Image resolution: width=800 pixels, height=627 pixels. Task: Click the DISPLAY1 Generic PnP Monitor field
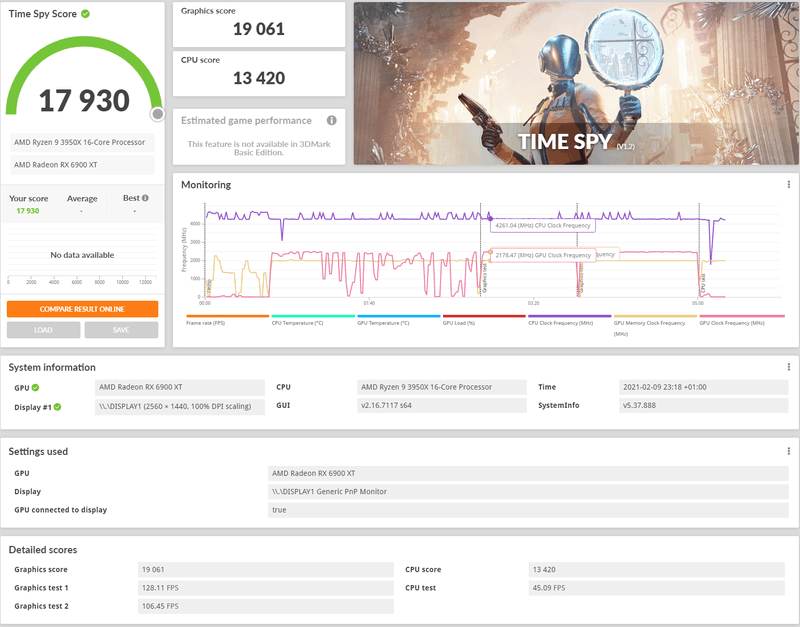tap(528, 492)
